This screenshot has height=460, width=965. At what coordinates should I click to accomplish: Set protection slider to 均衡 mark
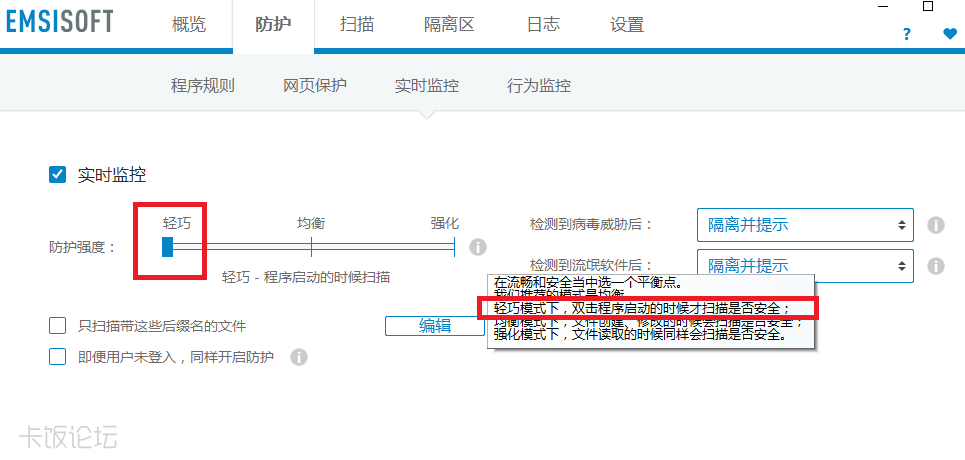[x=311, y=246]
